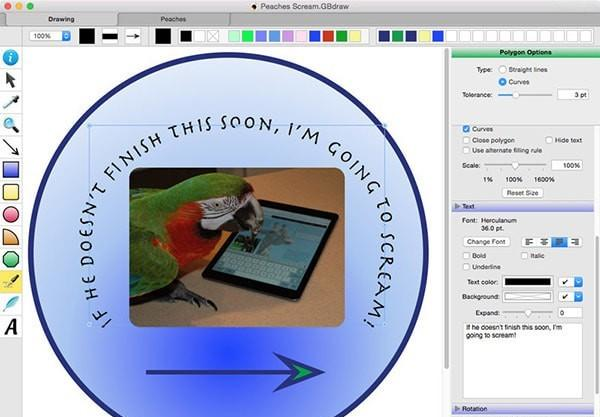Select the Line drawing tool
Image resolution: width=600 pixels, height=417 pixels.
point(12,147)
